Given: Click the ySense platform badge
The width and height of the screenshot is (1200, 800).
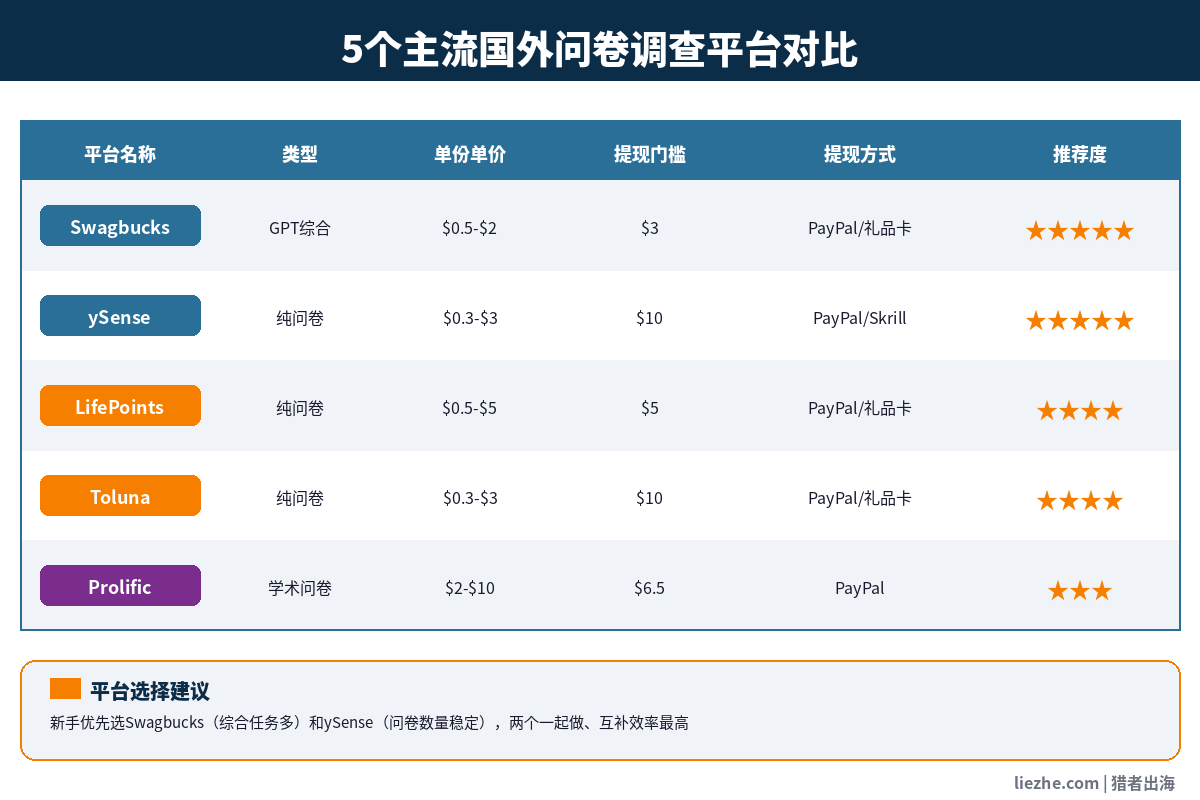Looking at the screenshot, I should [x=120, y=316].
